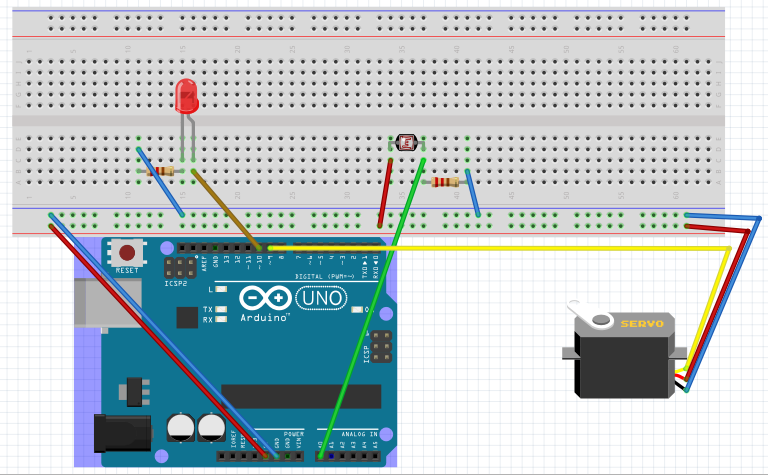
Task: Select the ATmega chip on the Arduino
Action: [x=301, y=396]
